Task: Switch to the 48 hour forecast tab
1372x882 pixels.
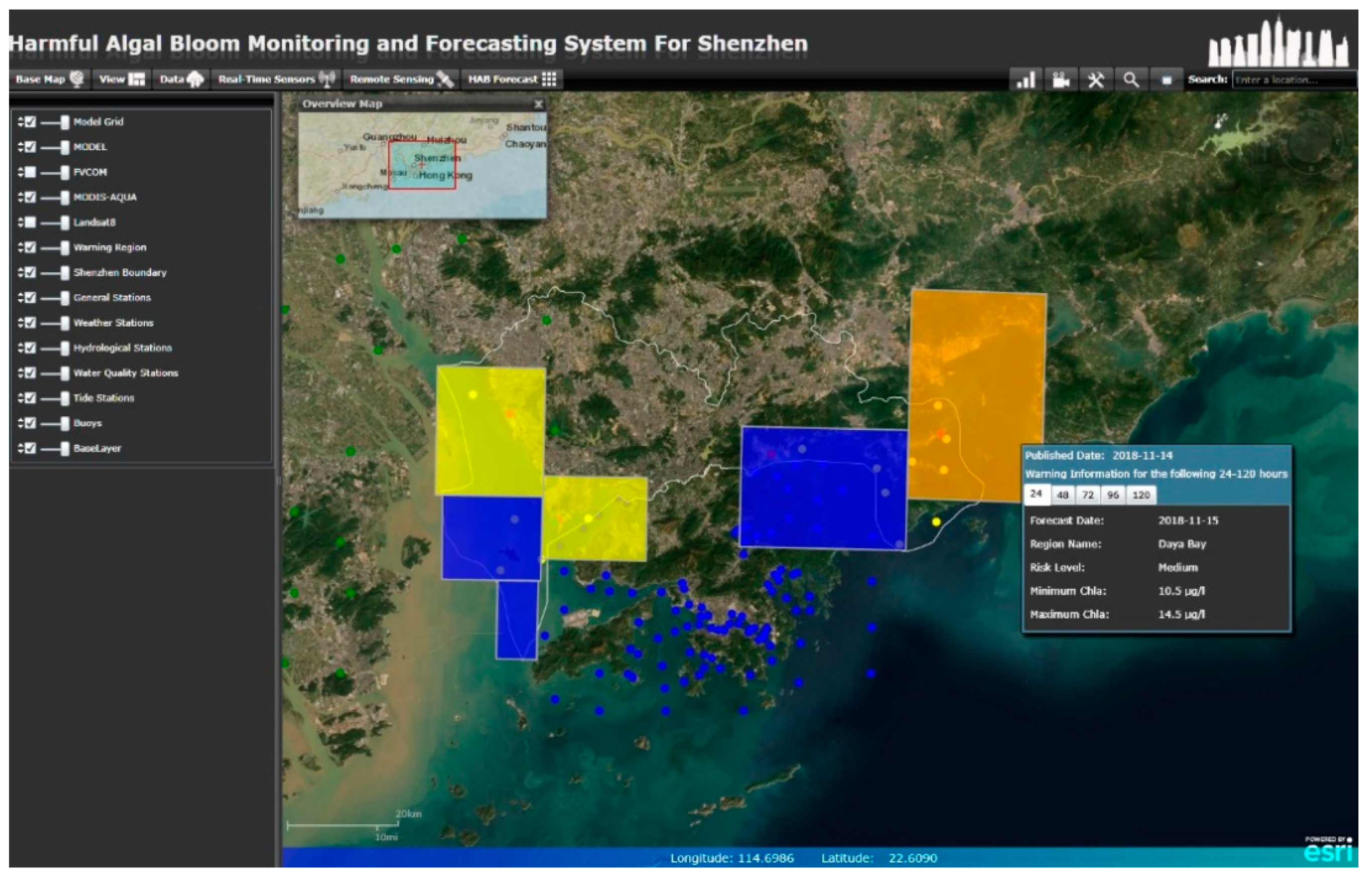Action: (1063, 495)
